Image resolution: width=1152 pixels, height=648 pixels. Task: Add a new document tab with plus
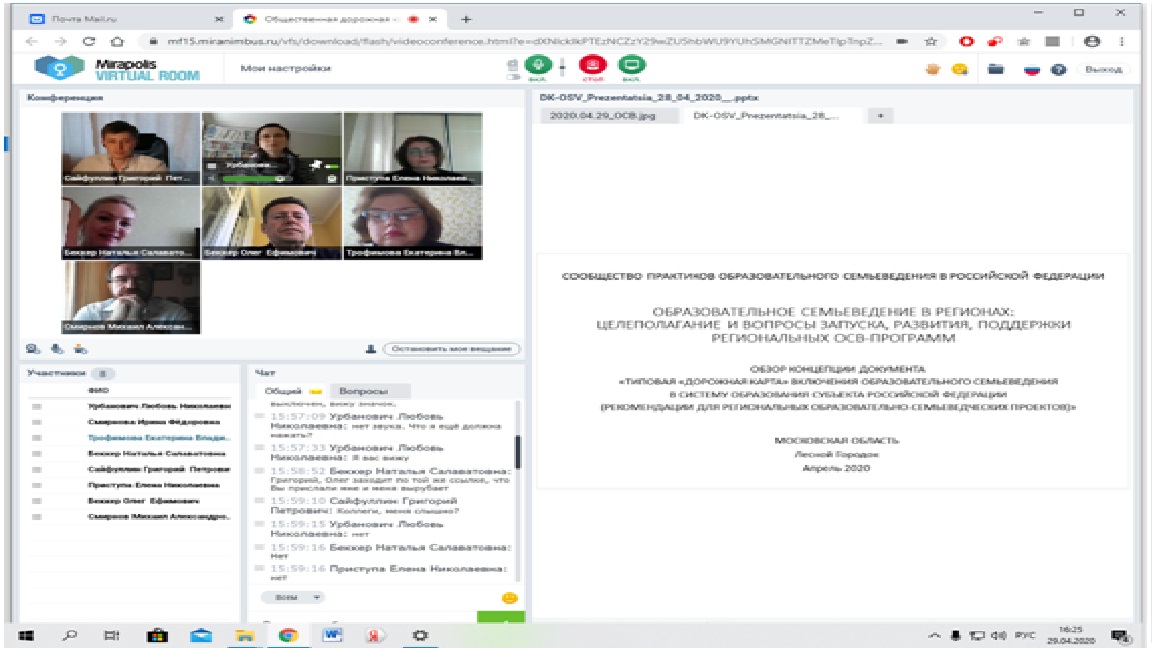tap(881, 116)
